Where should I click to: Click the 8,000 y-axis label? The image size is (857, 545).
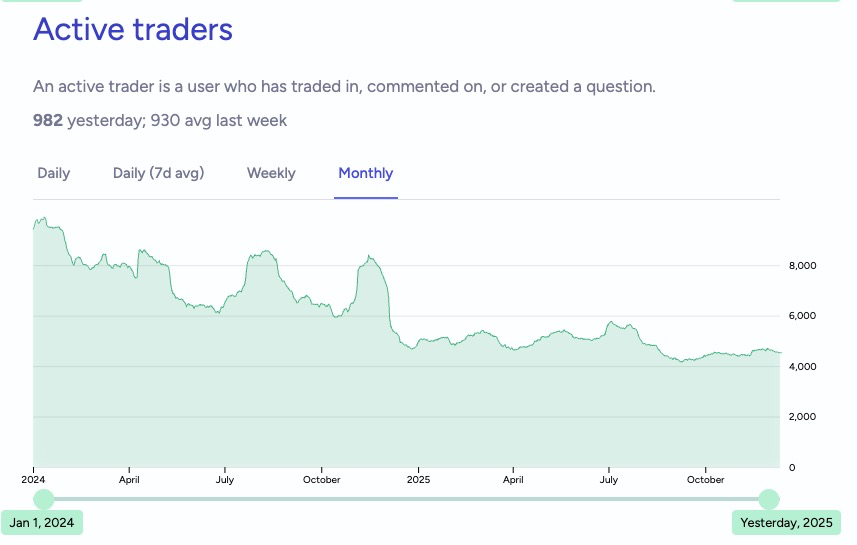point(804,266)
